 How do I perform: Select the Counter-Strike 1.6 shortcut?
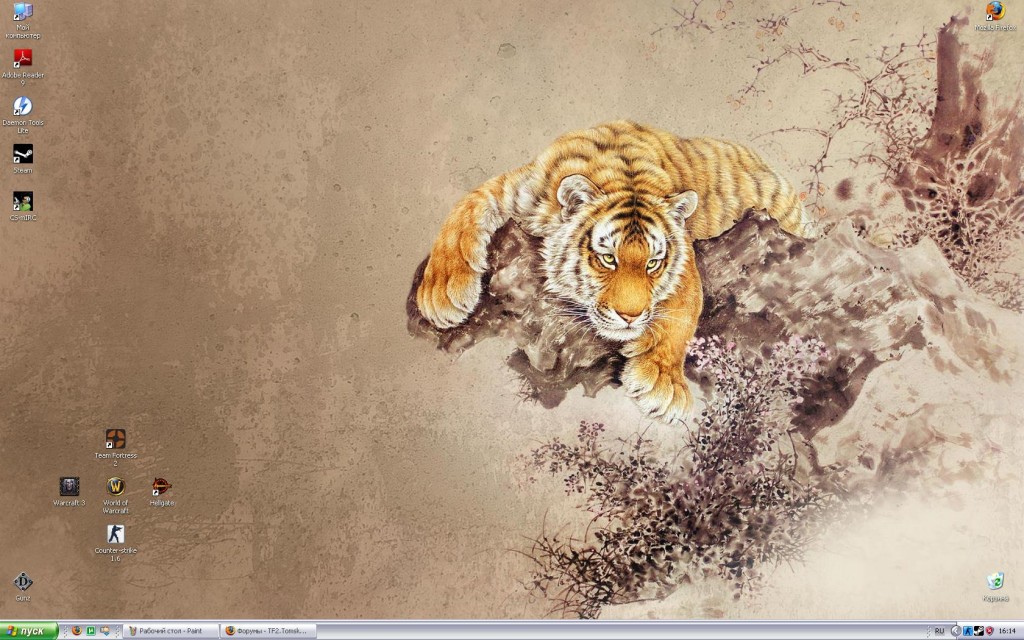tap(116, 543)
